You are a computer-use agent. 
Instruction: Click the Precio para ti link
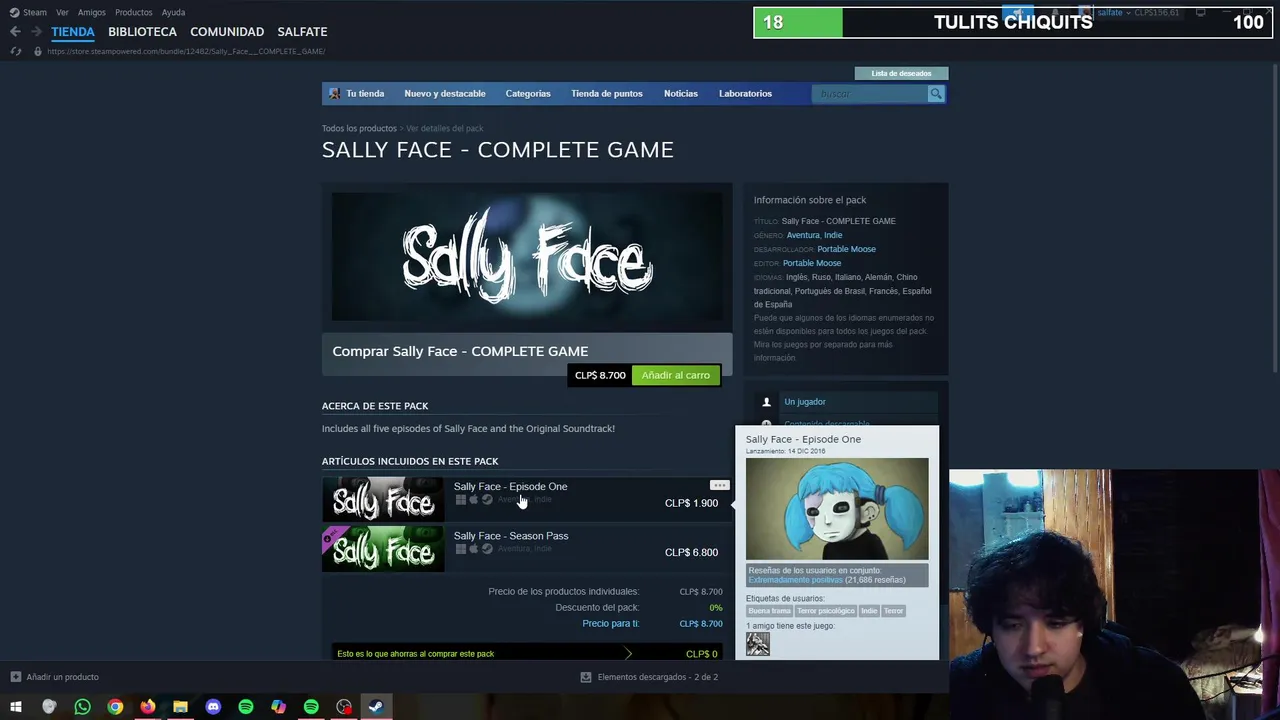click(610, 624)
